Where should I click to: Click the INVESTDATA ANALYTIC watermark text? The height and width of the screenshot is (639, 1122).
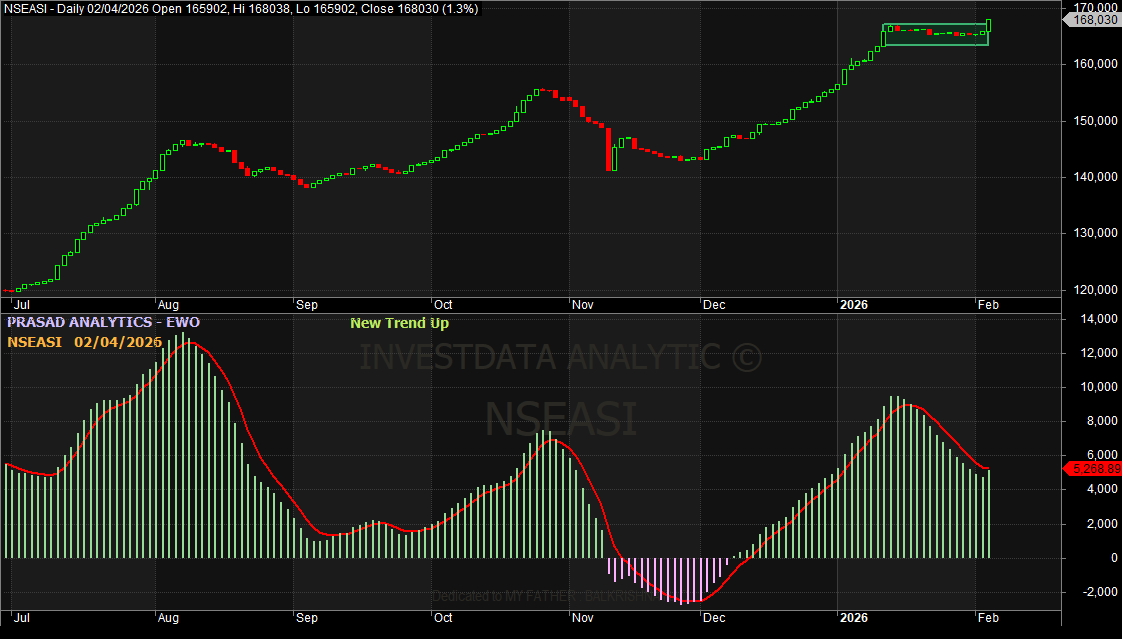pos(560,357)
